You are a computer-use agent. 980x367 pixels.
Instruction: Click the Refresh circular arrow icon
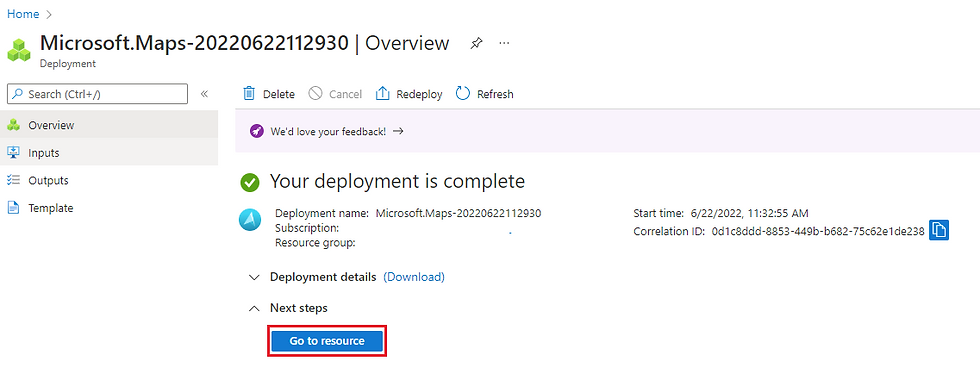pyautogui.click(x=462, y=94)
